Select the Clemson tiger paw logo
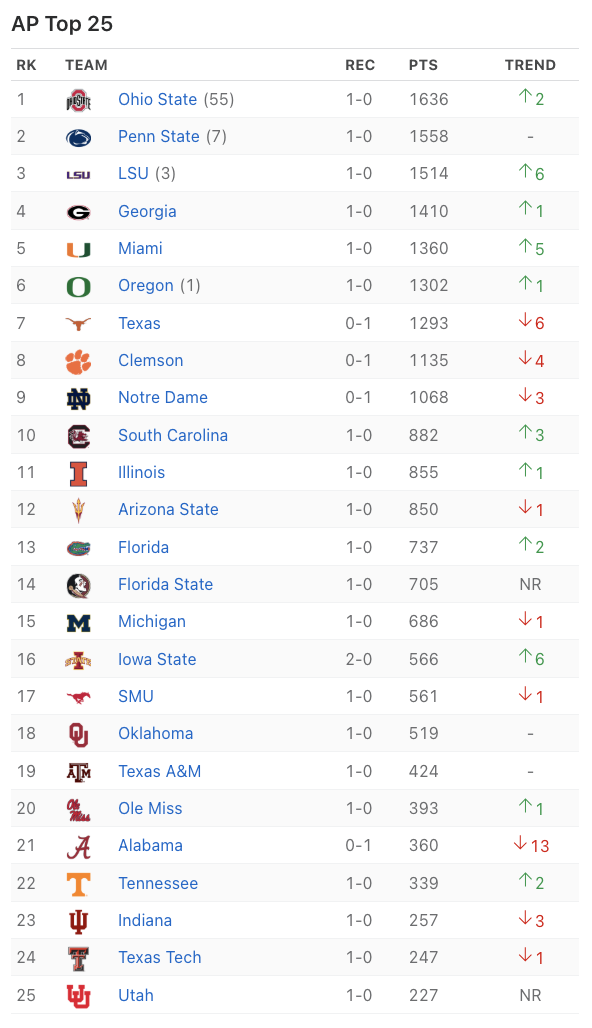This screenshot has height=1028, width=592. pos(79,361)
